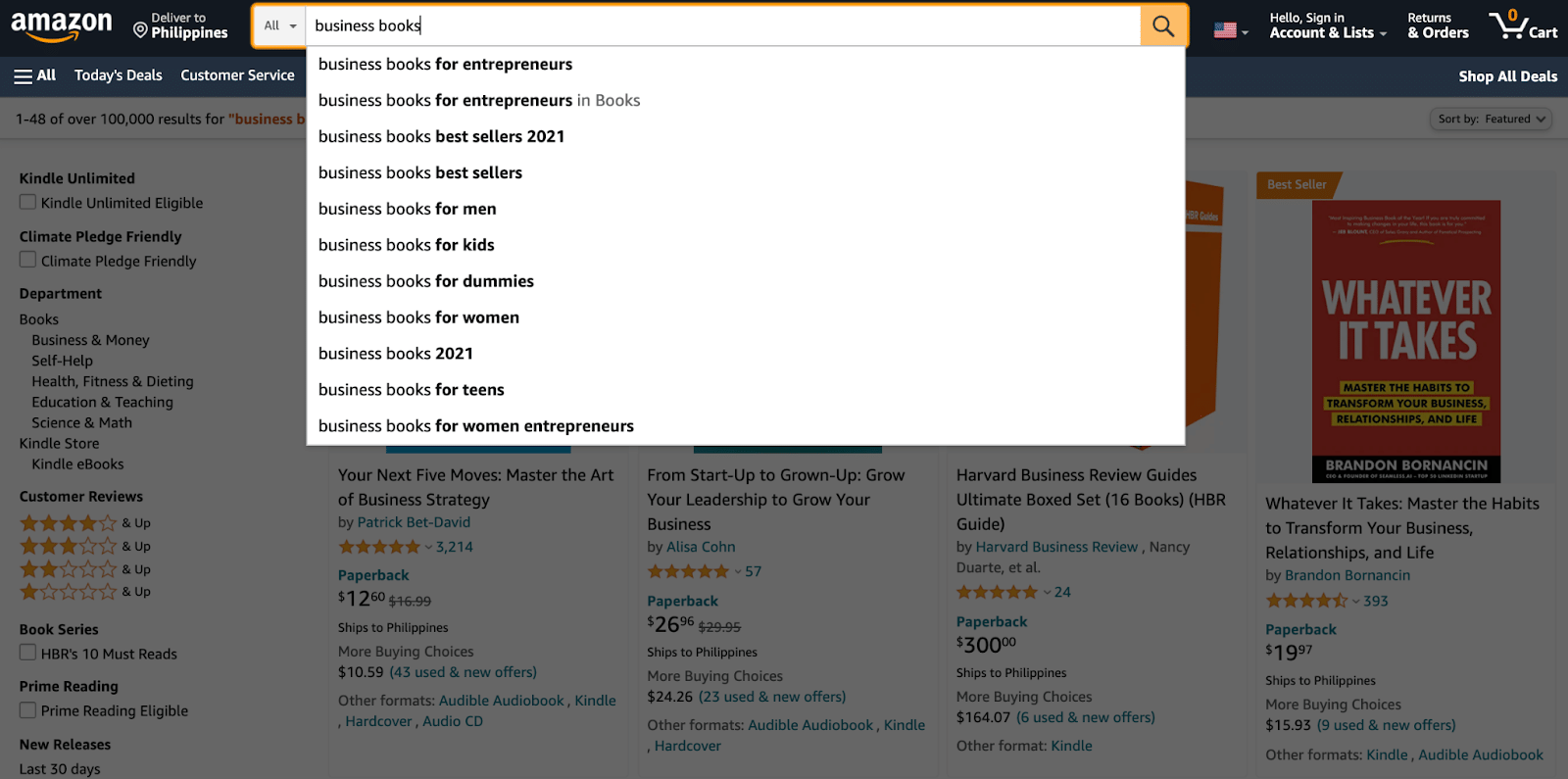Enable Kindle Unlimited Eligible checkbox

pos(28,203)
